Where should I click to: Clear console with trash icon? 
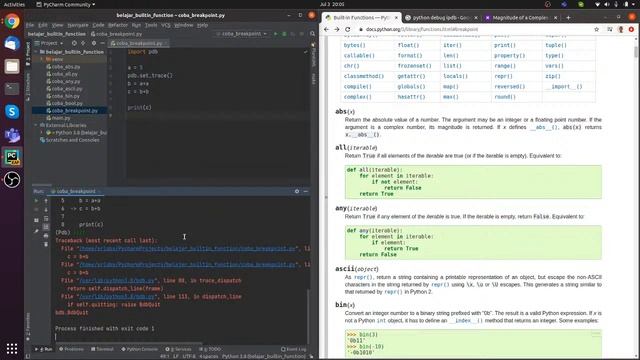pos(46,244)
